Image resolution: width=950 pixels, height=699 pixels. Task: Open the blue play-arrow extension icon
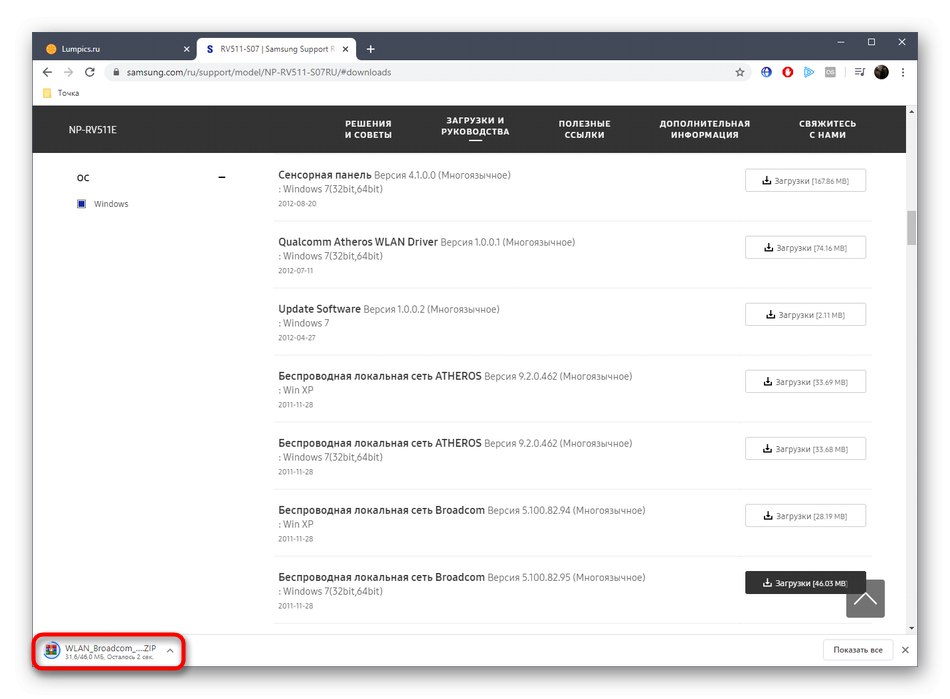[809, 72]
